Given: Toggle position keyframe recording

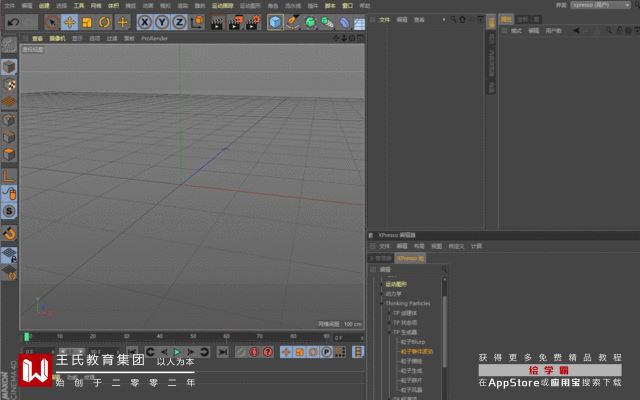Looking at the screenshot, I should click(x=286, y=352).
